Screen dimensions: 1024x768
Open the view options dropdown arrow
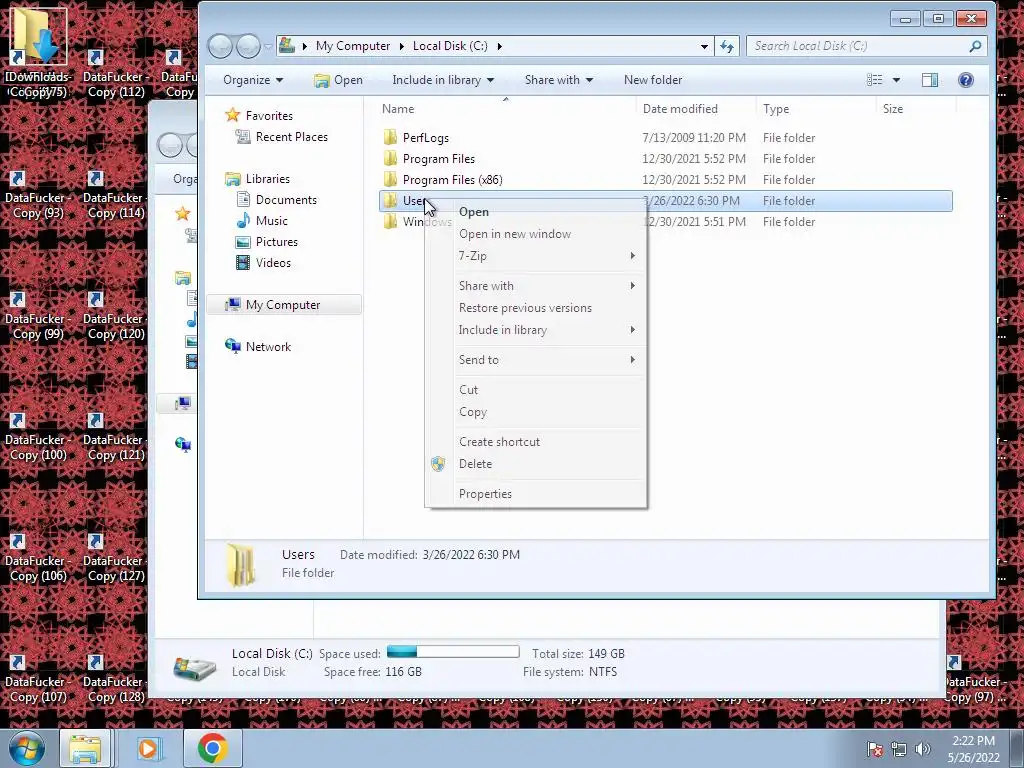pyautogui.click(x=896, y=80)
